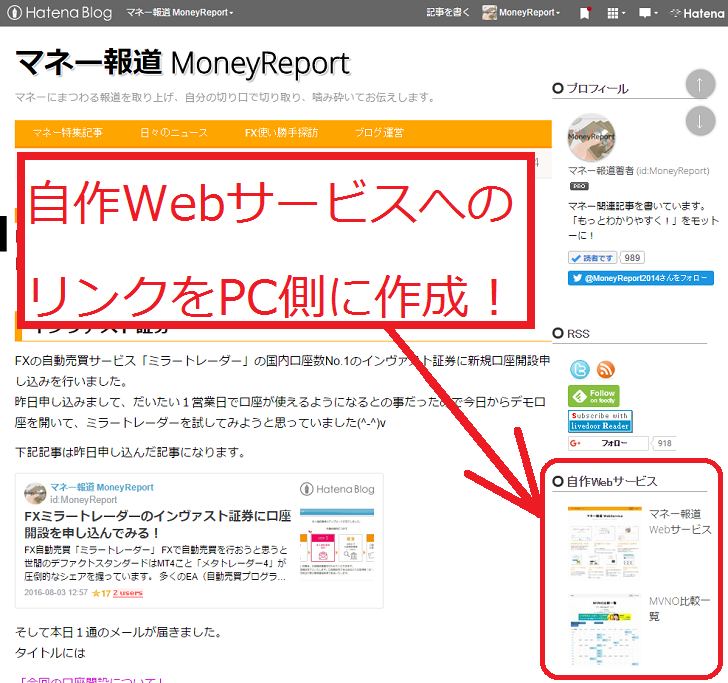Click the MoneyReport profile avatar image
The width and height of the screenshot is (728, 683).
pyautogui.click(x=592, y=137)
